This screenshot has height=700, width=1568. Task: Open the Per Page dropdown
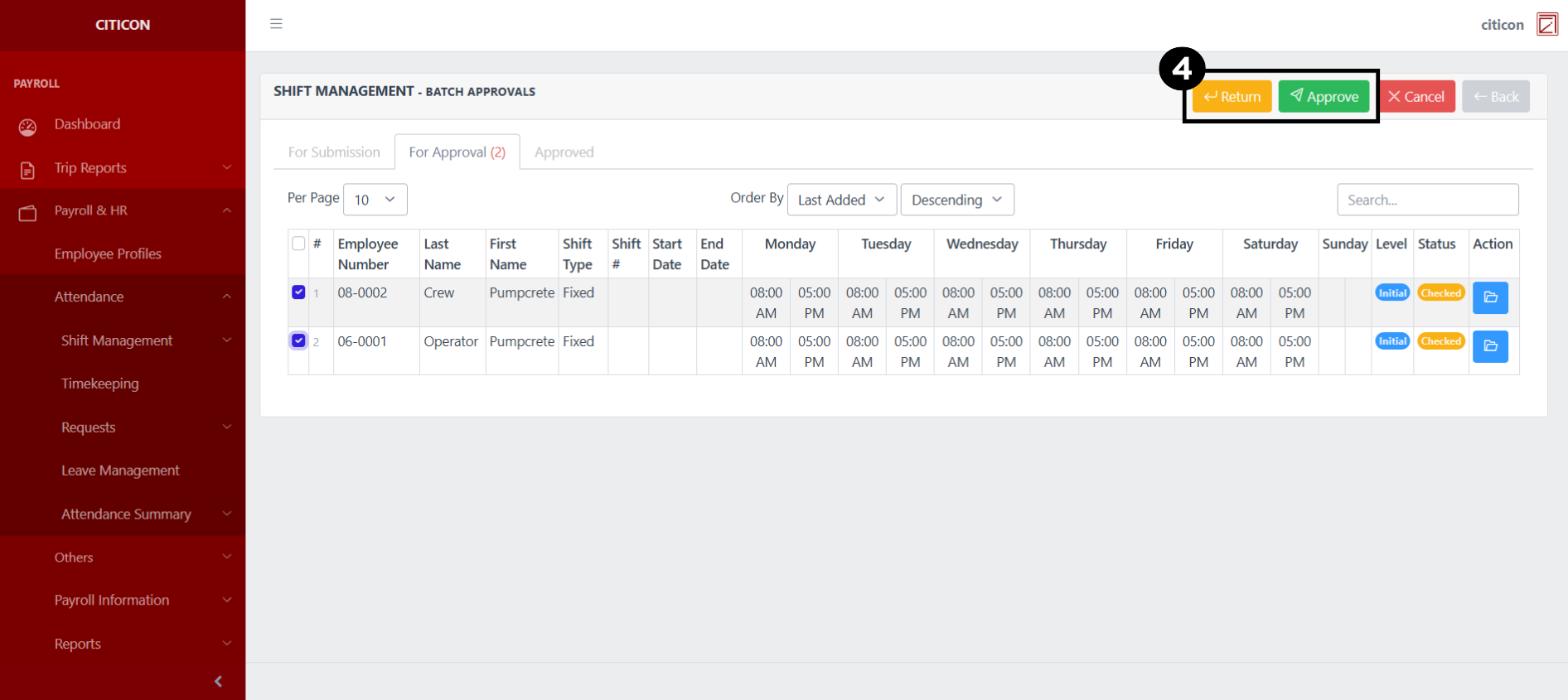[375, 200]
